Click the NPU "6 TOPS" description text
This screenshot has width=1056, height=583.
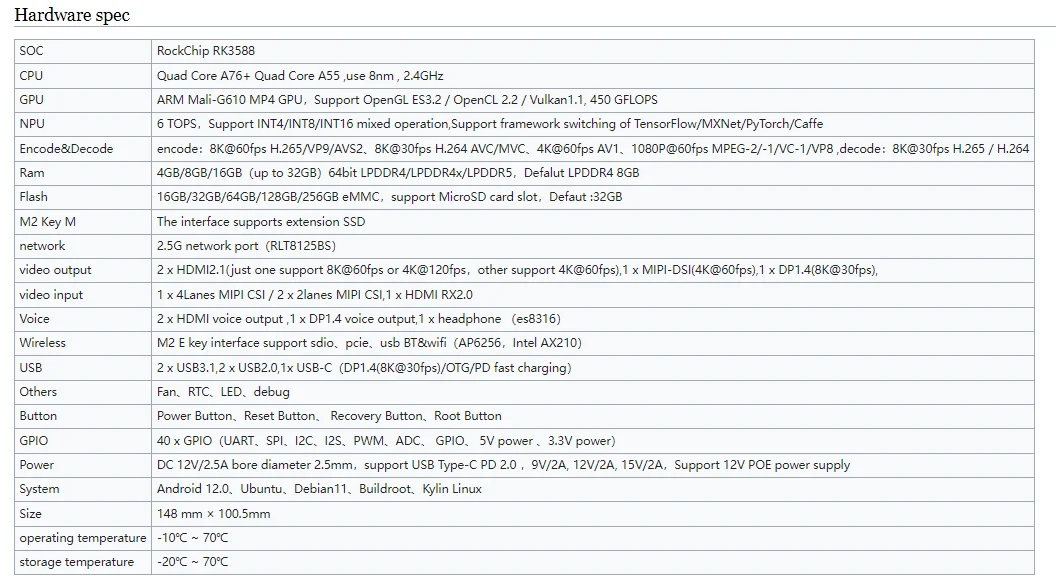[x=490, y=124]
